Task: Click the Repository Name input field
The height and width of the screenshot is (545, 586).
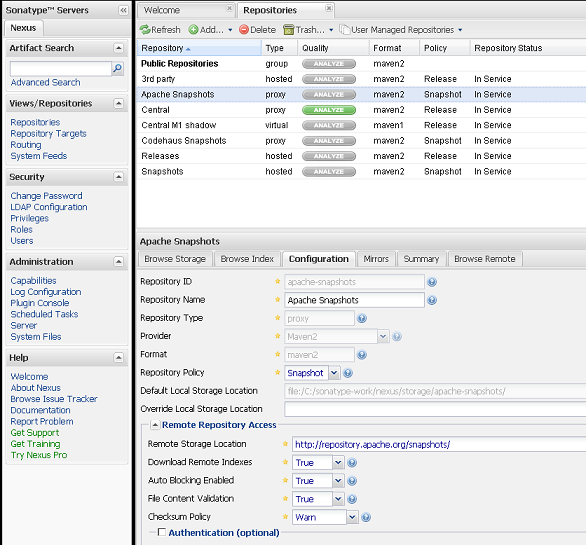Action: coord(354,300)
